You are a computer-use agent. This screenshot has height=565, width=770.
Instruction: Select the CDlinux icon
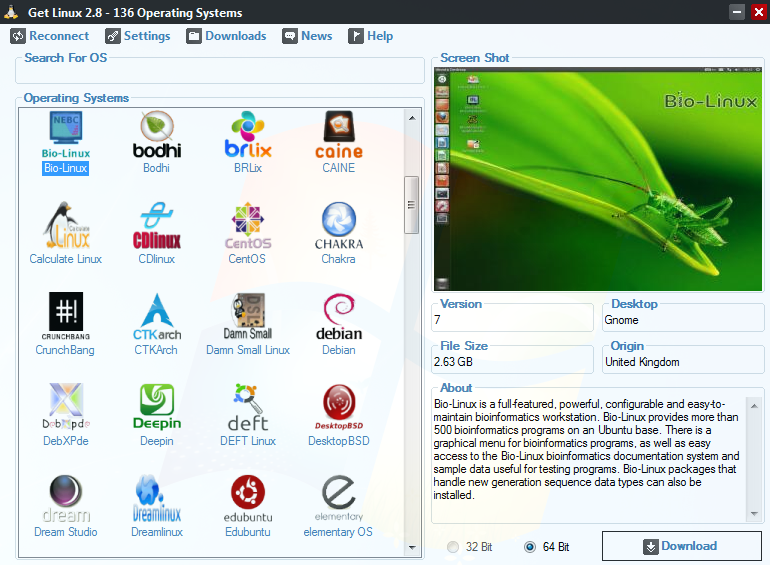[x=157, y=226]
